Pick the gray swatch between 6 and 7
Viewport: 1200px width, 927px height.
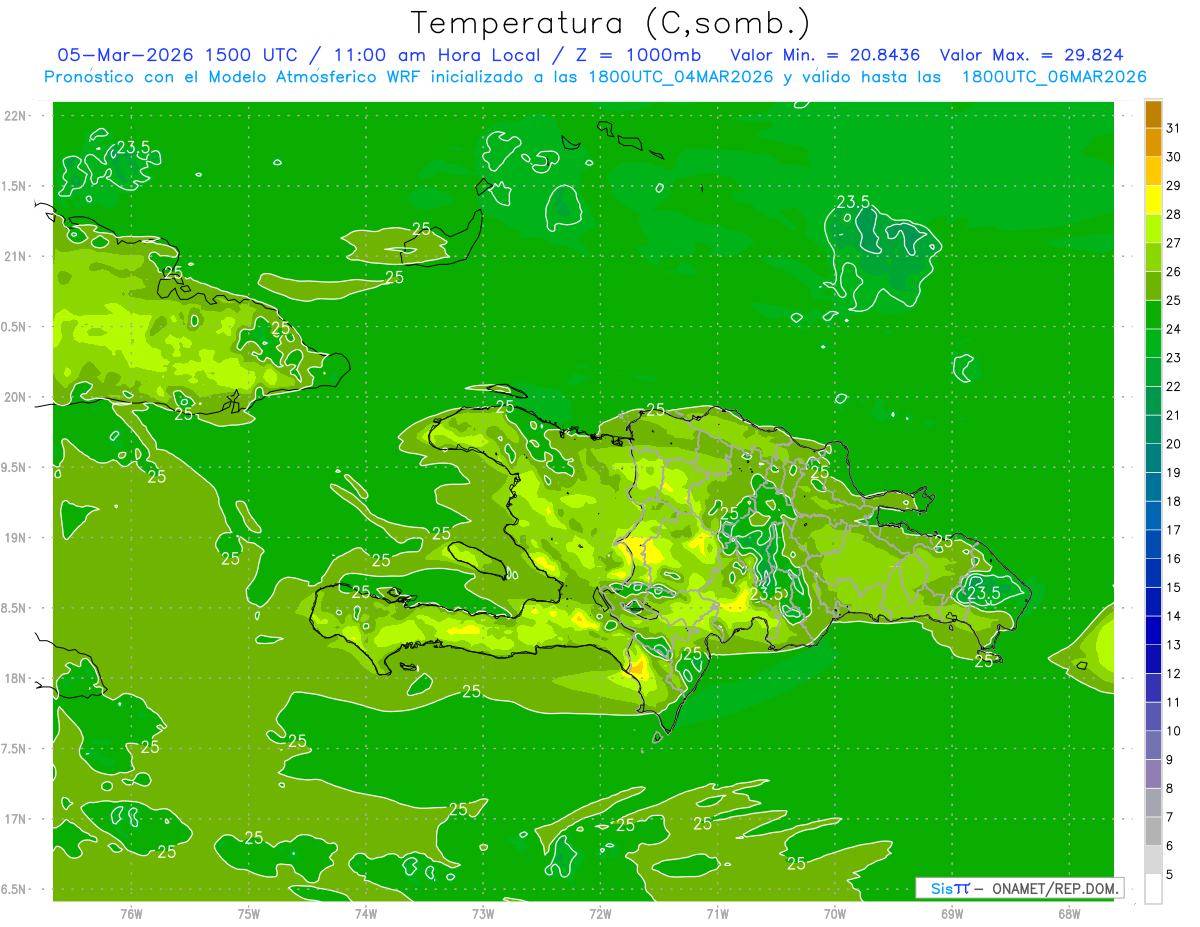(1153, 831)
